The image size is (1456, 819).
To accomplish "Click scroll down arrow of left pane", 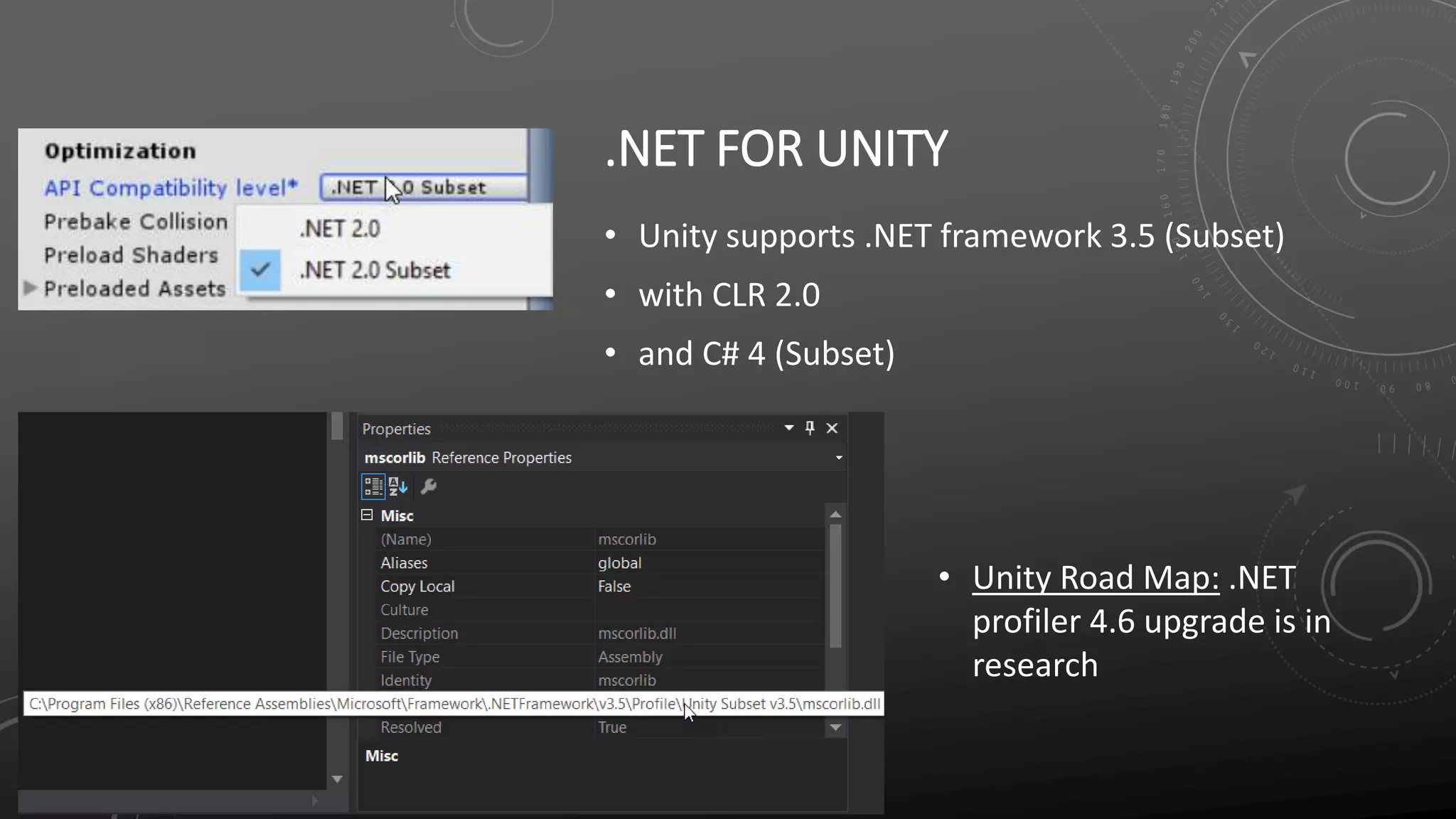I will click(337, 779).
